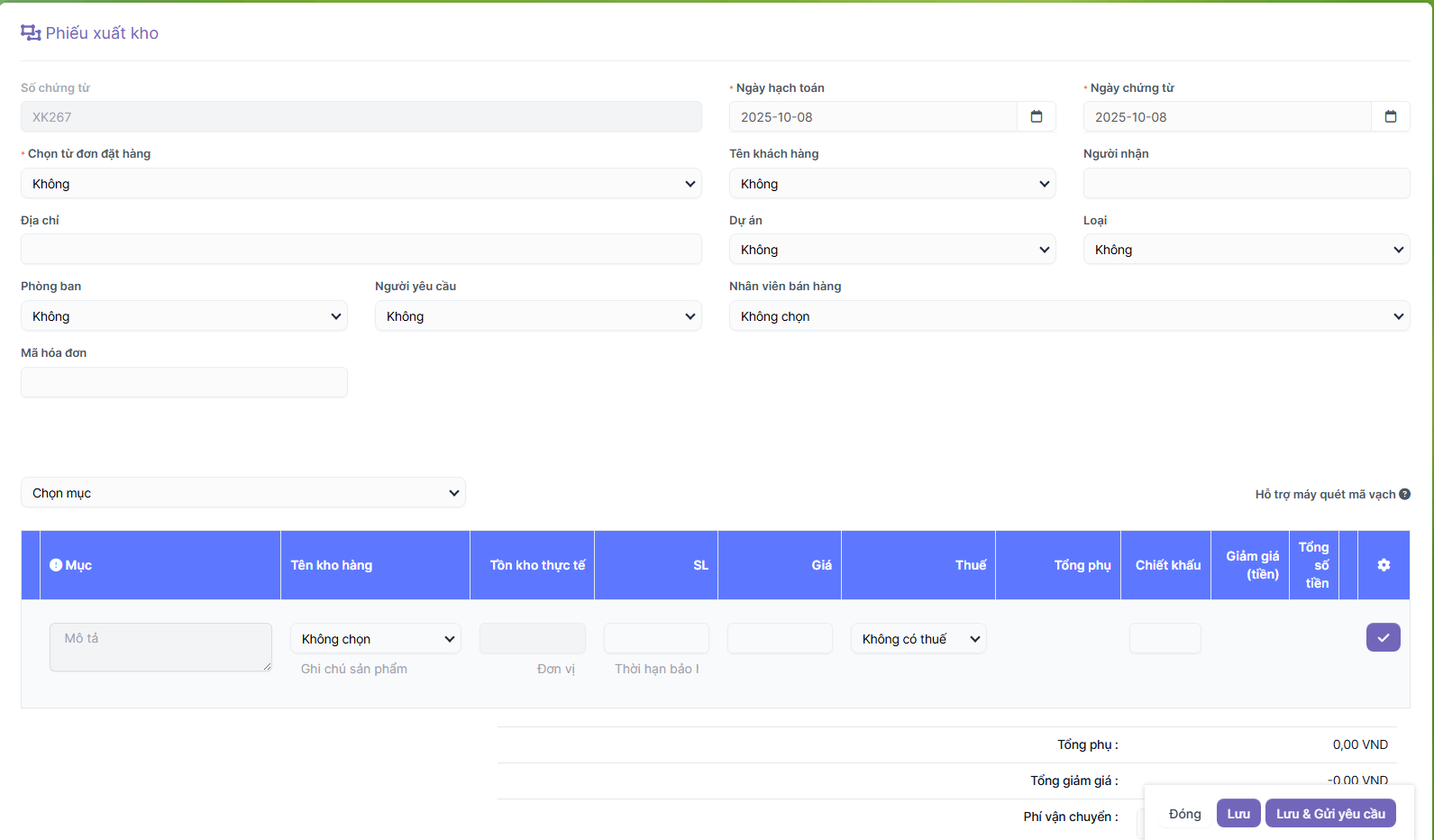Screen dimensions: 1434x840
Task: Open the Ngày chứng từ calendar picker
Action: coord(1390,117)
